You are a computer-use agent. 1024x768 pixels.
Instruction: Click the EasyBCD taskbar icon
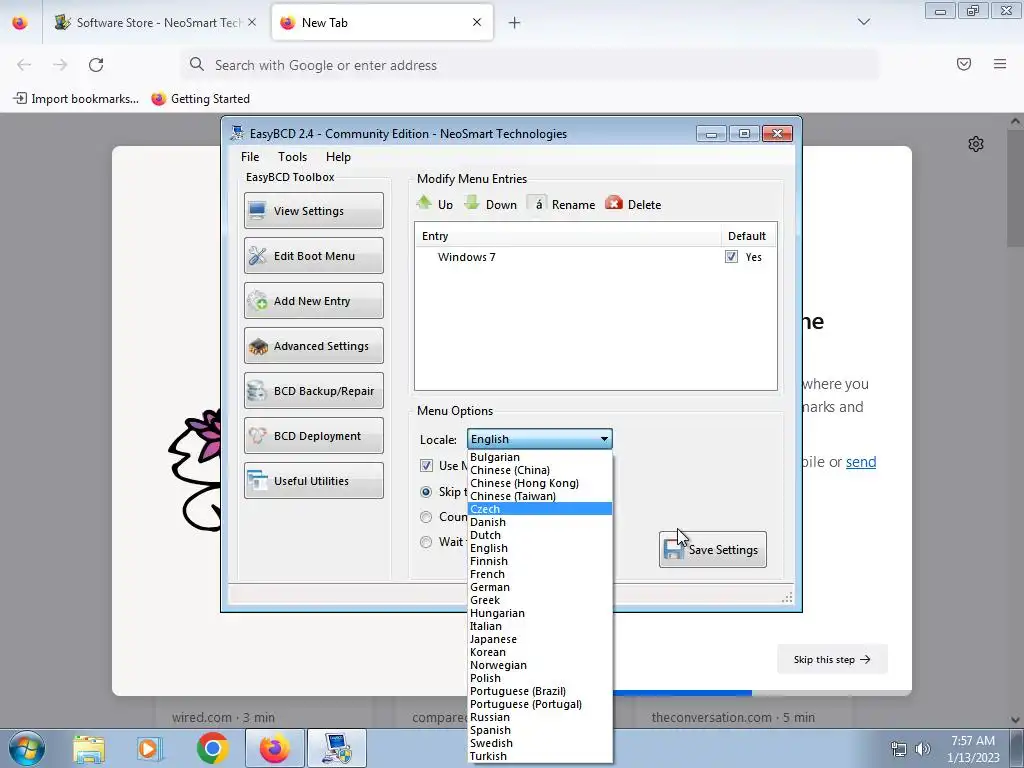click(337, 748)
